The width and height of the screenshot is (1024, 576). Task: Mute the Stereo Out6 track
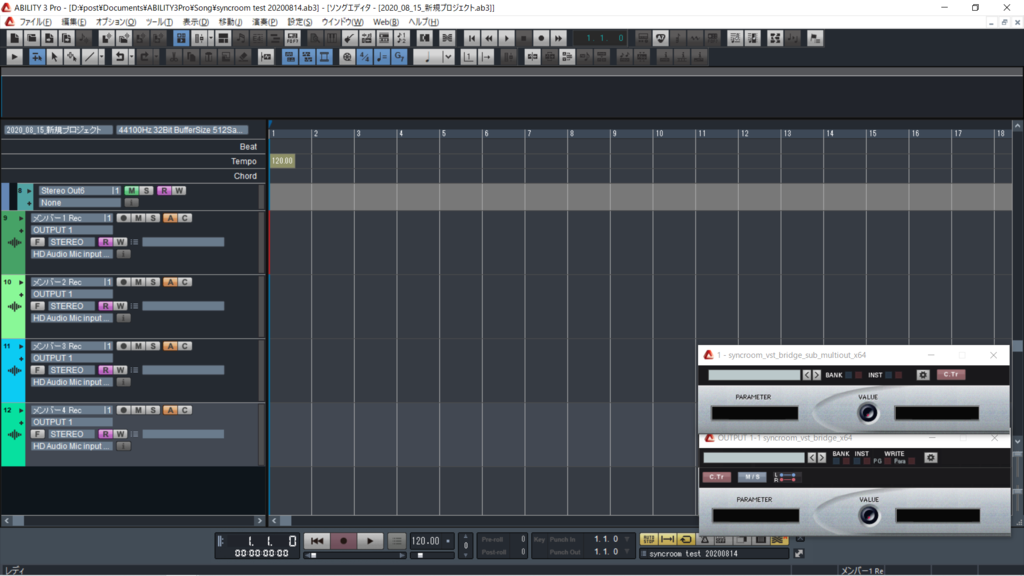click(x=131, y=191)
